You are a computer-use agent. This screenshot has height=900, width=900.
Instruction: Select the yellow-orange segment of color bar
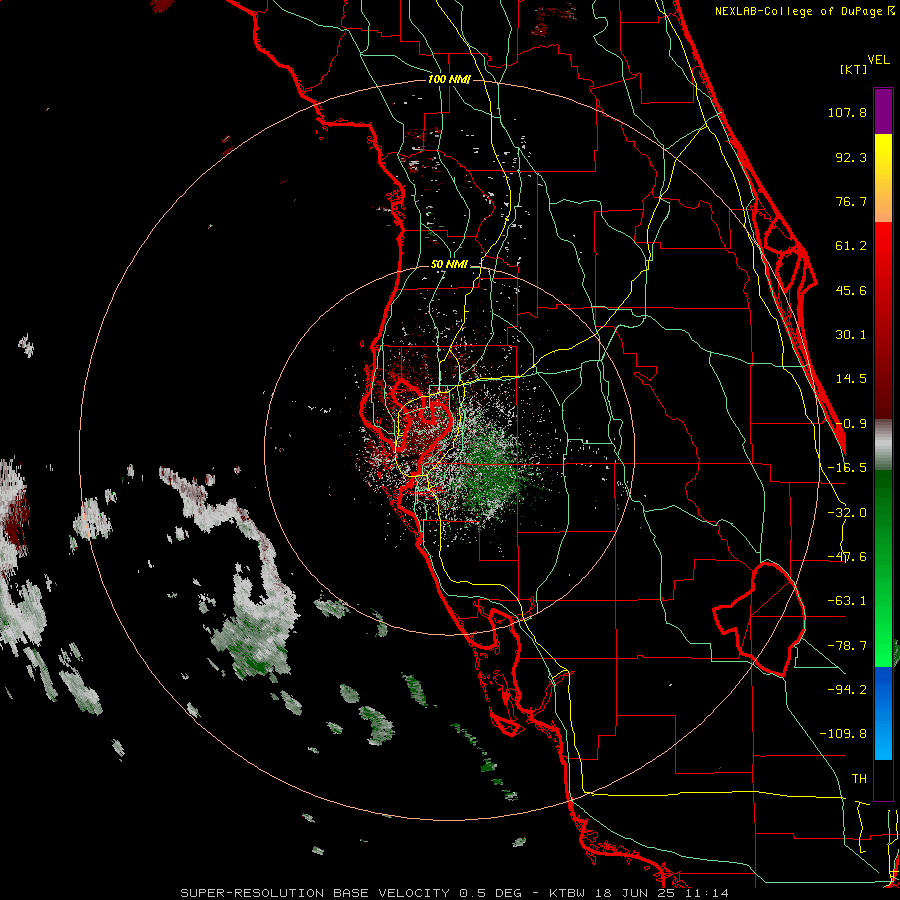pos(883,178)
